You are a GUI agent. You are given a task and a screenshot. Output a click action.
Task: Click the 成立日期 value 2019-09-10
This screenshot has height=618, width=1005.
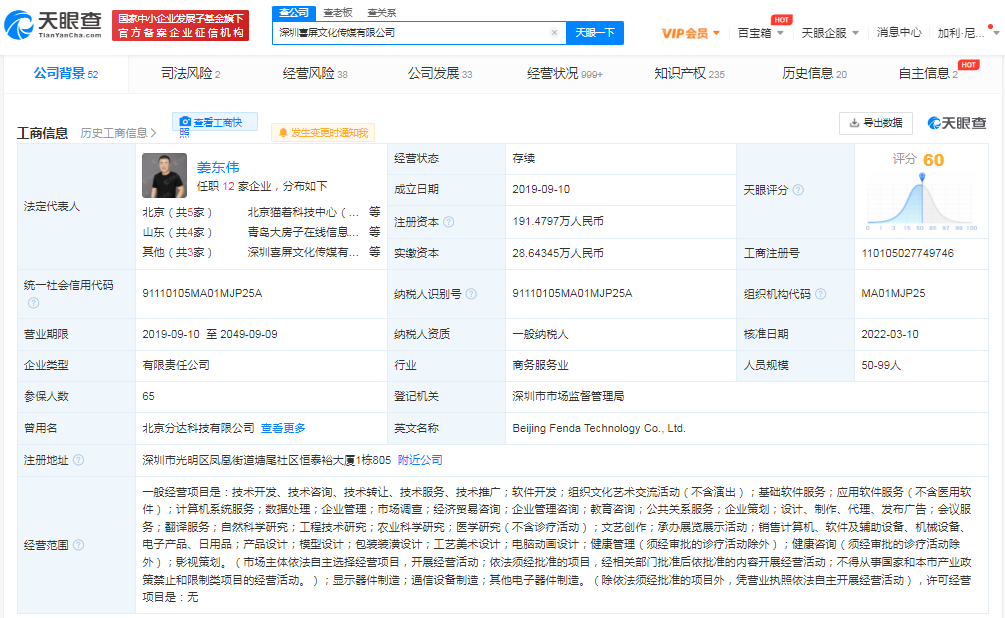coord(541,190)
